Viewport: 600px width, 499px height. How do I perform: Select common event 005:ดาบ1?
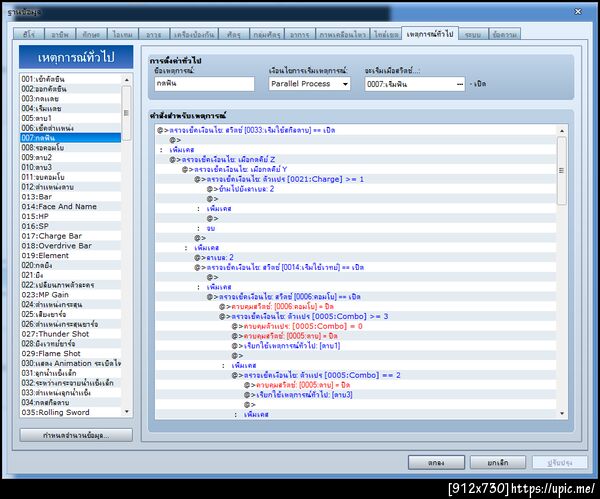(70, 118)
